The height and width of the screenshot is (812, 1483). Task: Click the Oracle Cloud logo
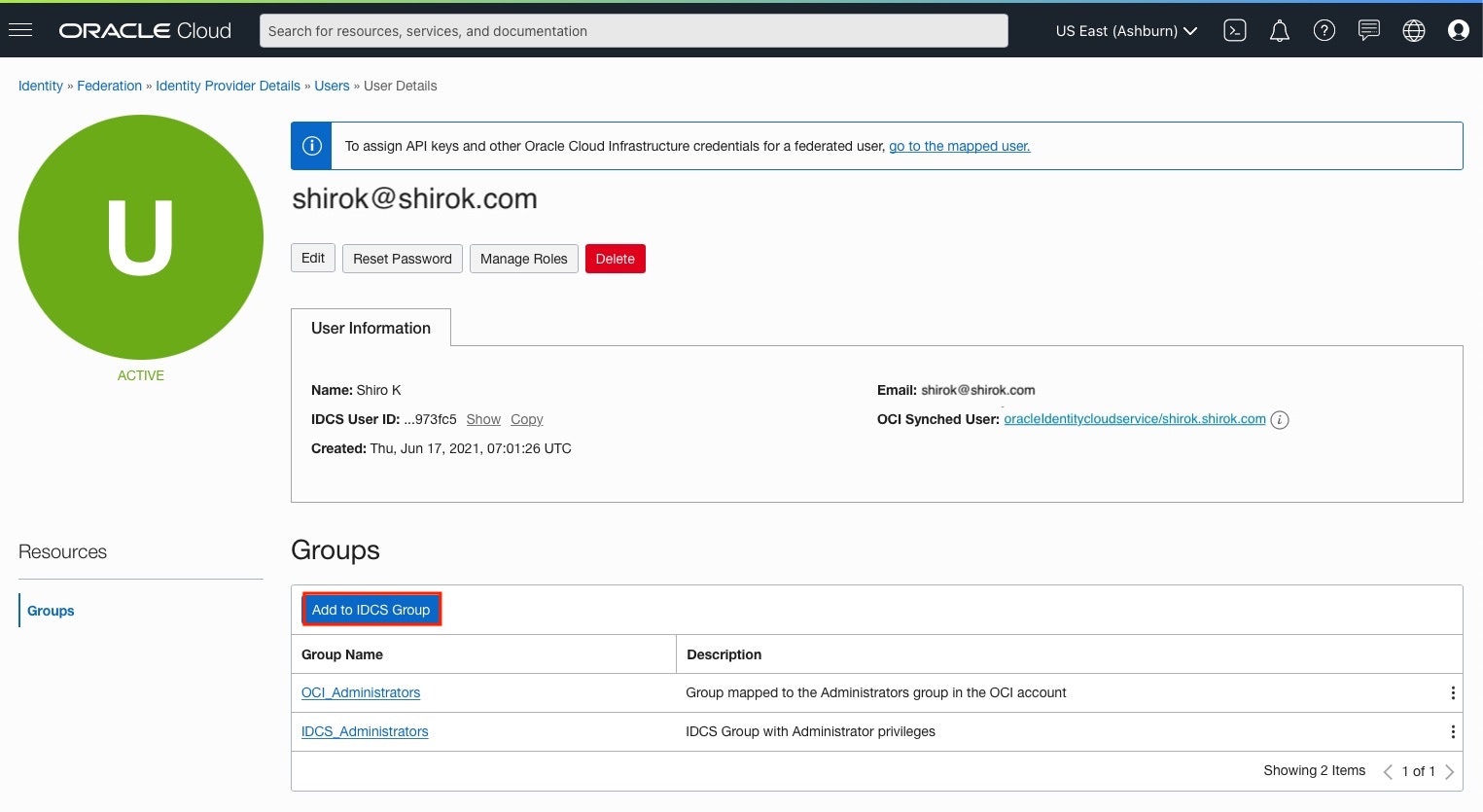pos(145,31)
